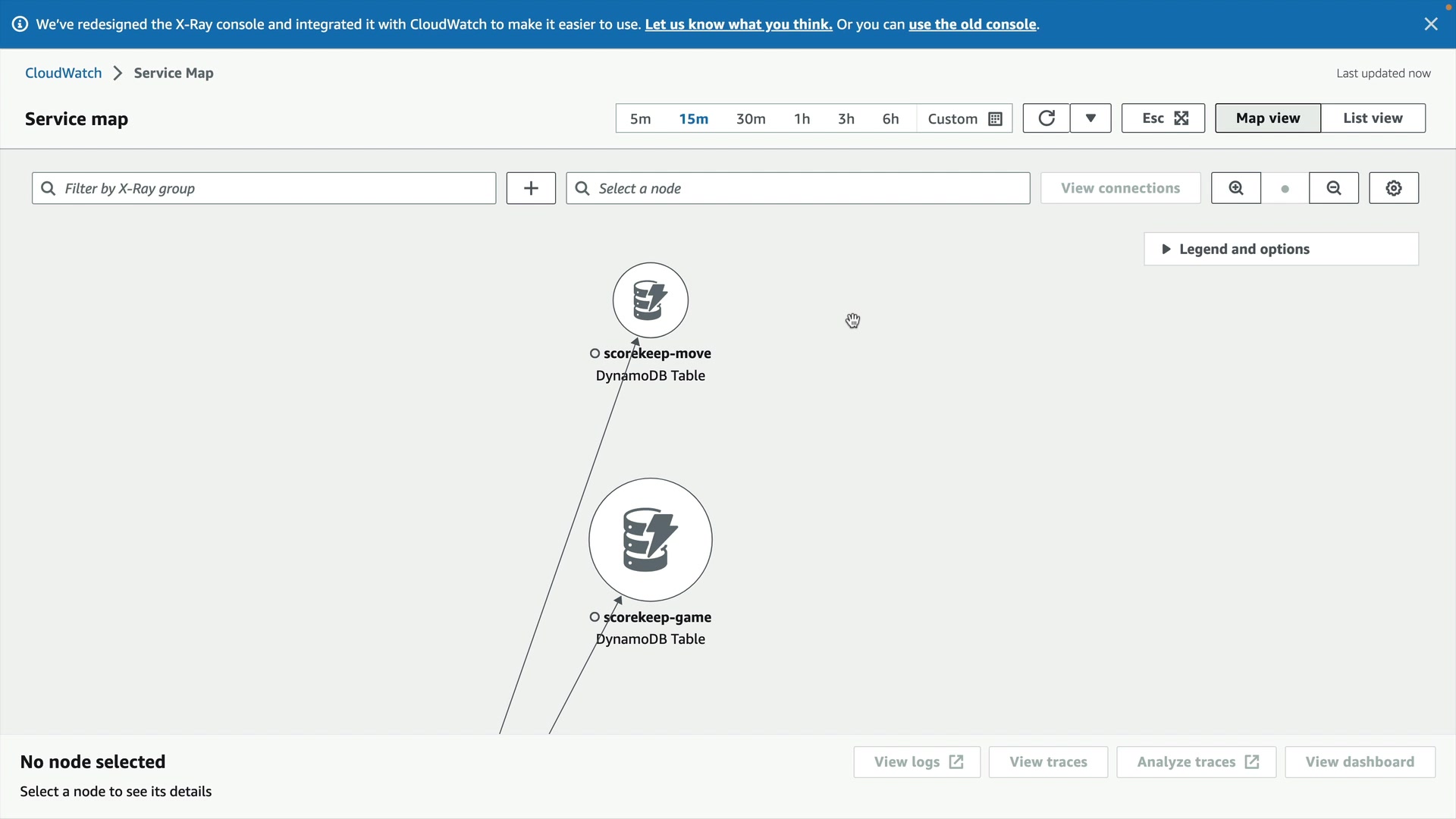Exit full screen with Esc button
1456x819 pixels.
click(x=1163, y=118)
